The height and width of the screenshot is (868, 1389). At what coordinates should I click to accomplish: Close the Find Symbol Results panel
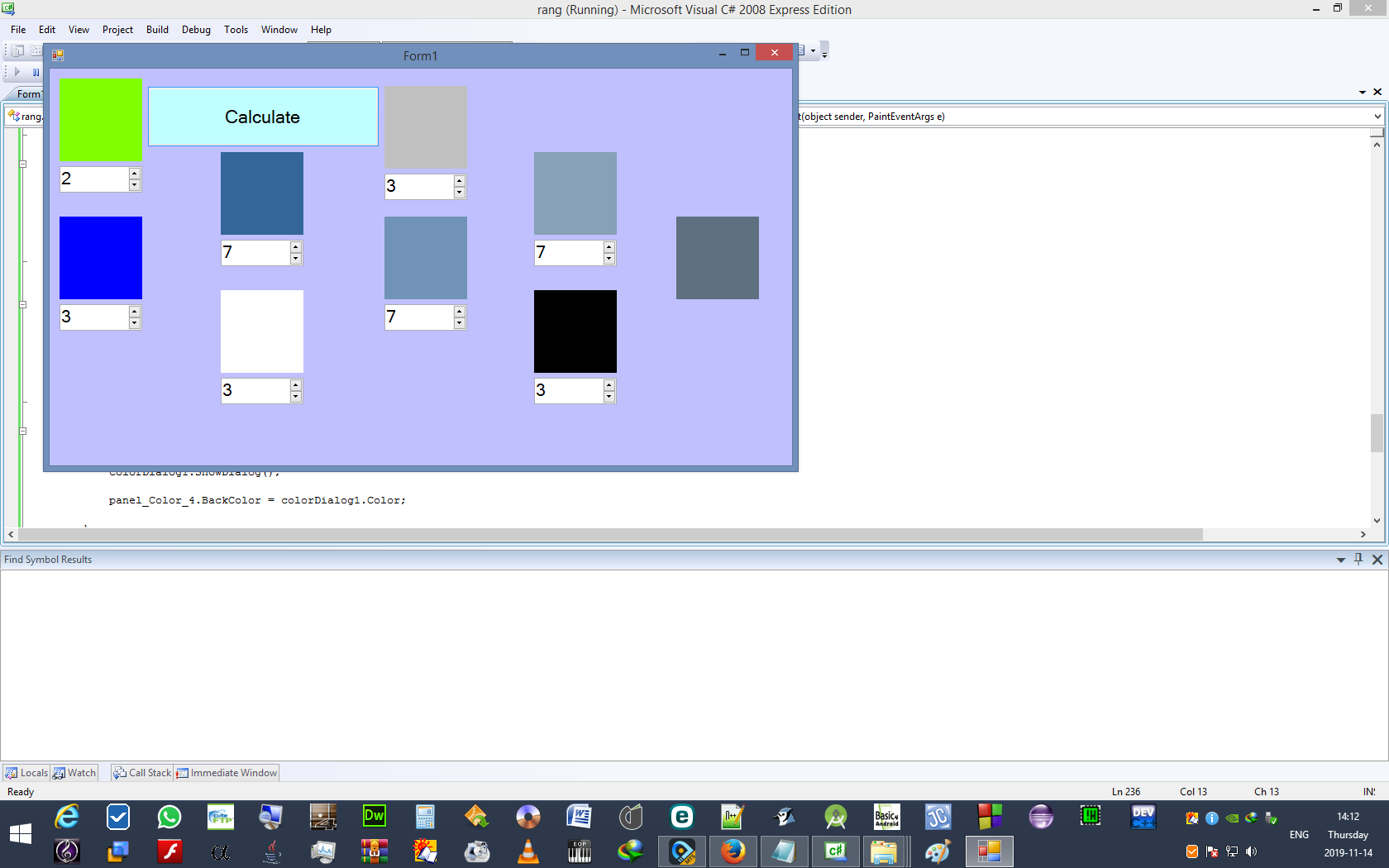(x=1377, y=560)
